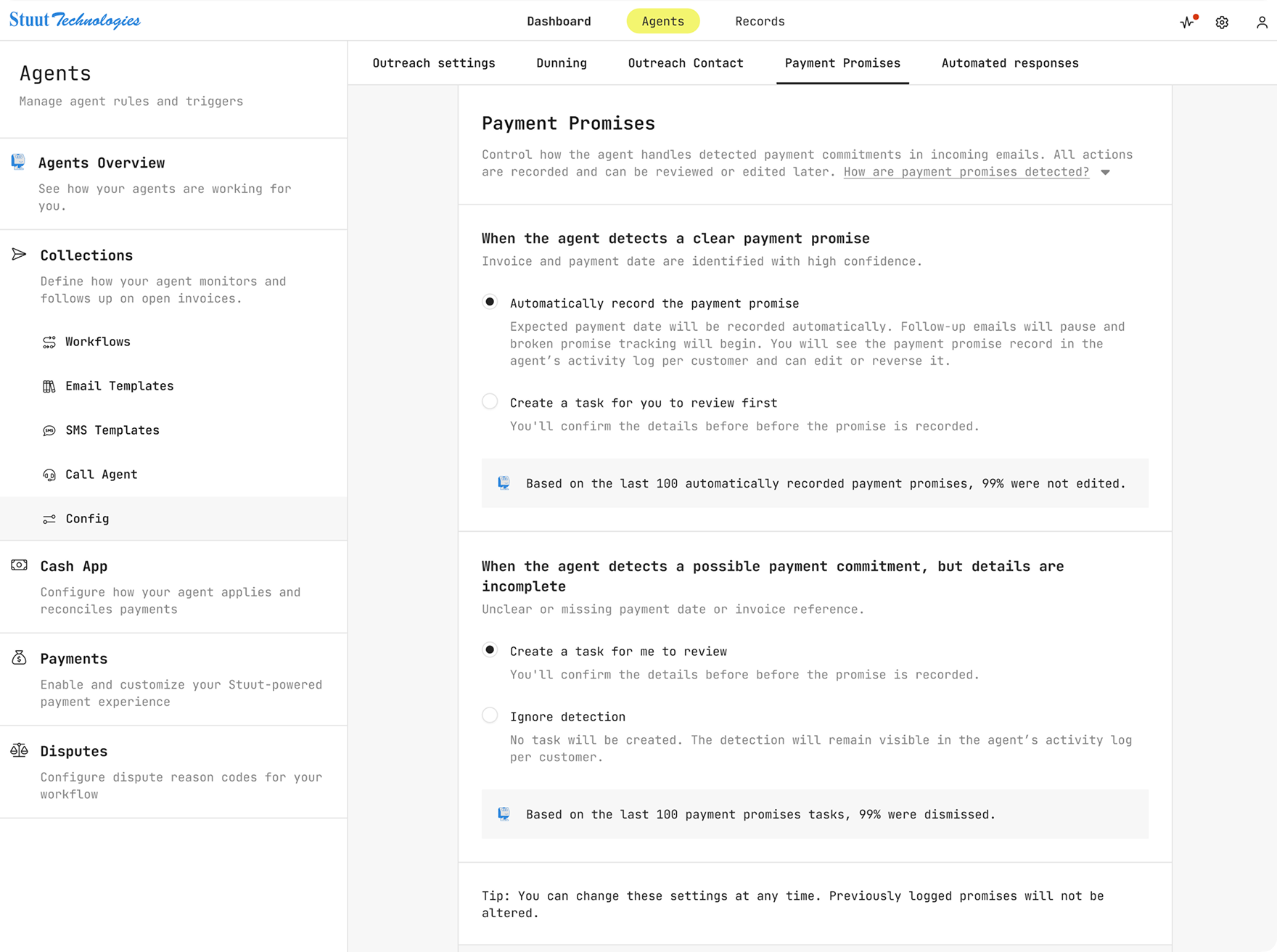Expand the payment promises detection arrow

[1105, 173]
